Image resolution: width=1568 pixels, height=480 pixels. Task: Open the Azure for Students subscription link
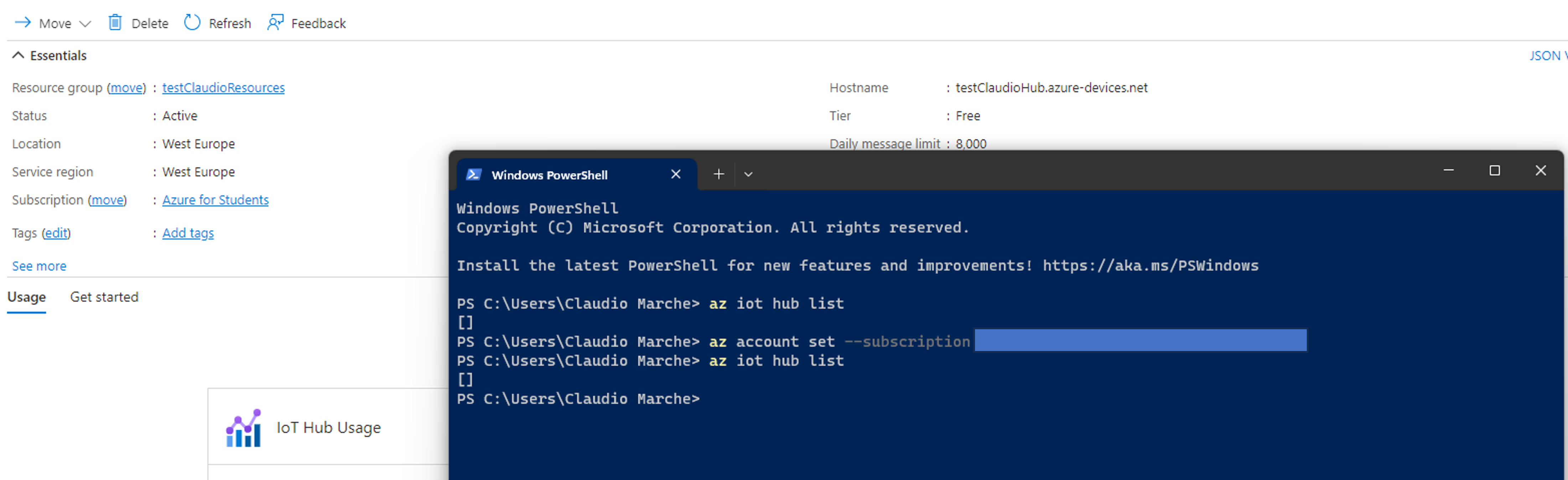click(x=215, y=200)
